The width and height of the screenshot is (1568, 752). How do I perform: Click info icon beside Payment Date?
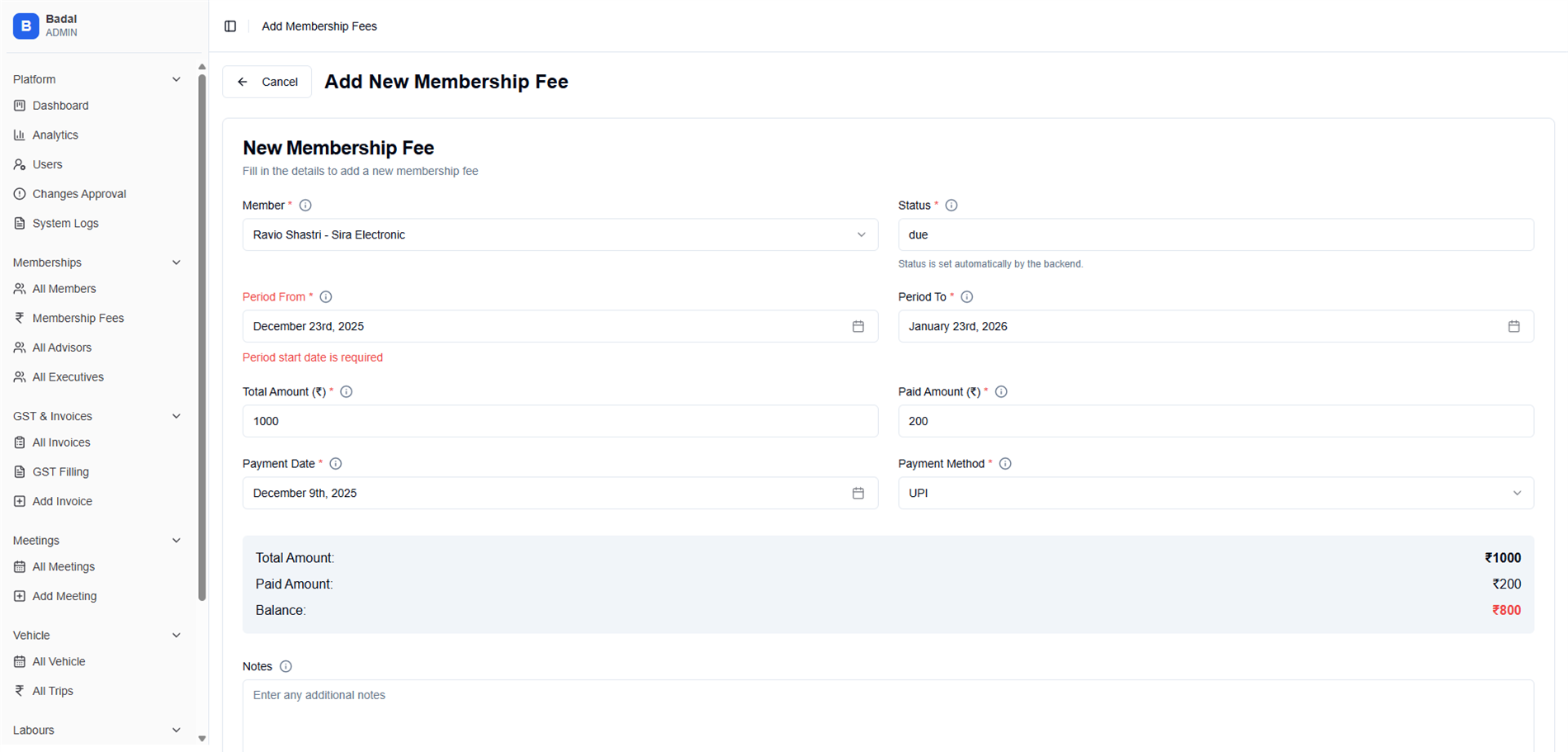[336, 464]
